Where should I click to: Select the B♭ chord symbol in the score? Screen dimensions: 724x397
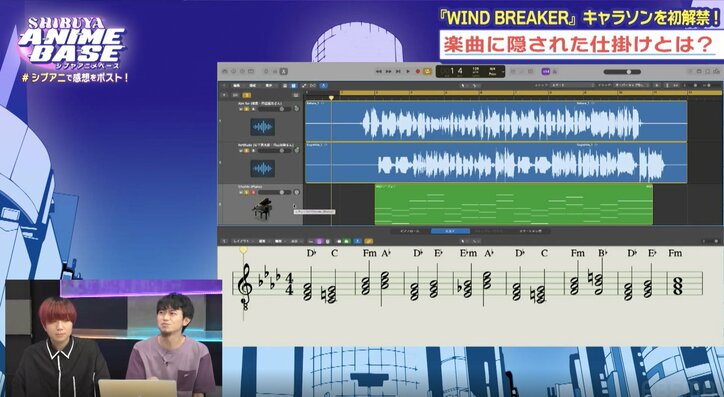(x=602, y=253)
